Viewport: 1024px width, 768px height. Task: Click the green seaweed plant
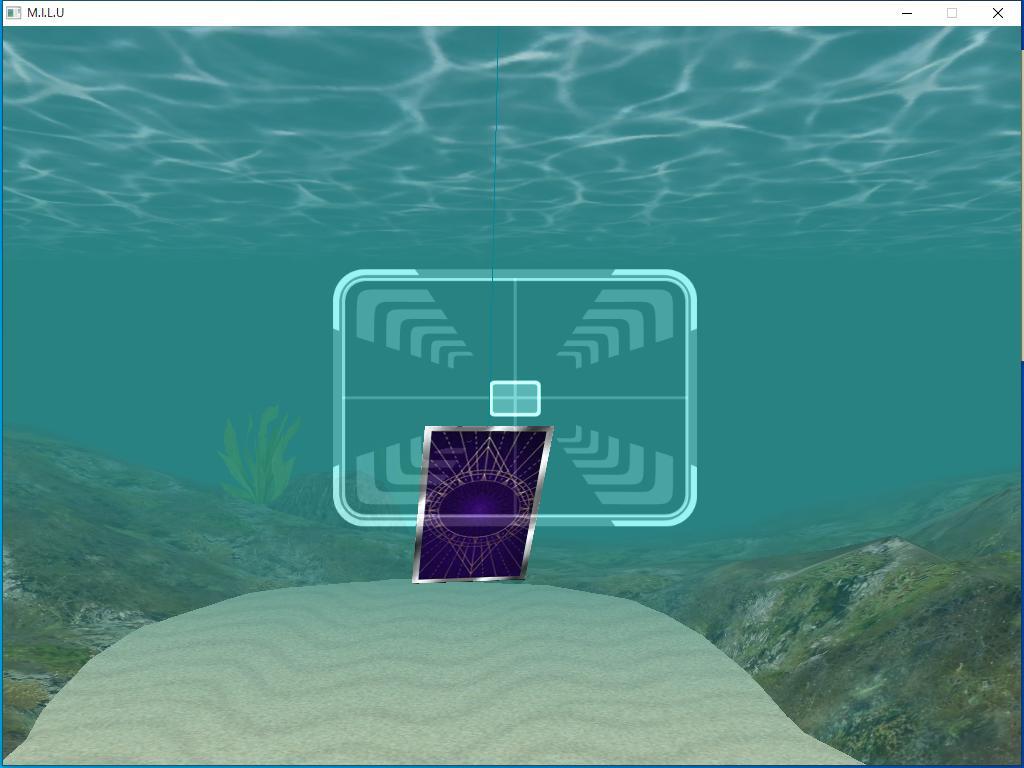point(259,455)
